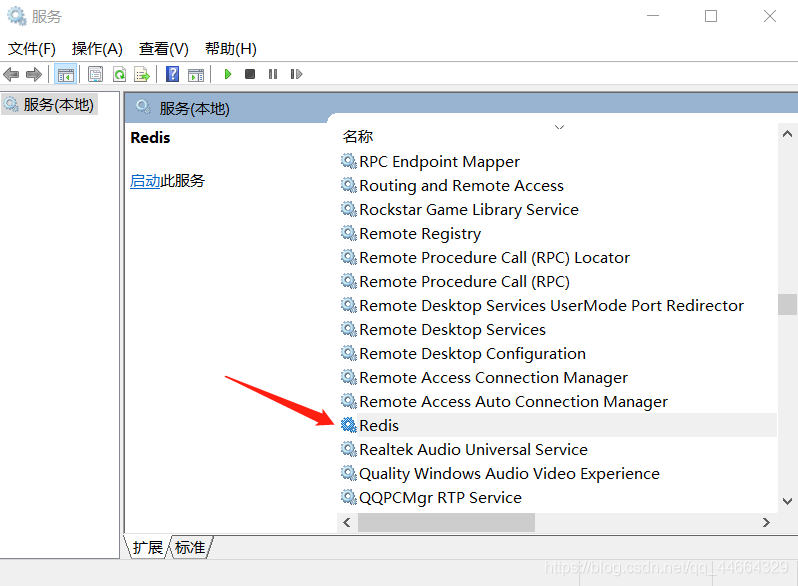Click the Pause Service toolbar icon

[272, 74]
